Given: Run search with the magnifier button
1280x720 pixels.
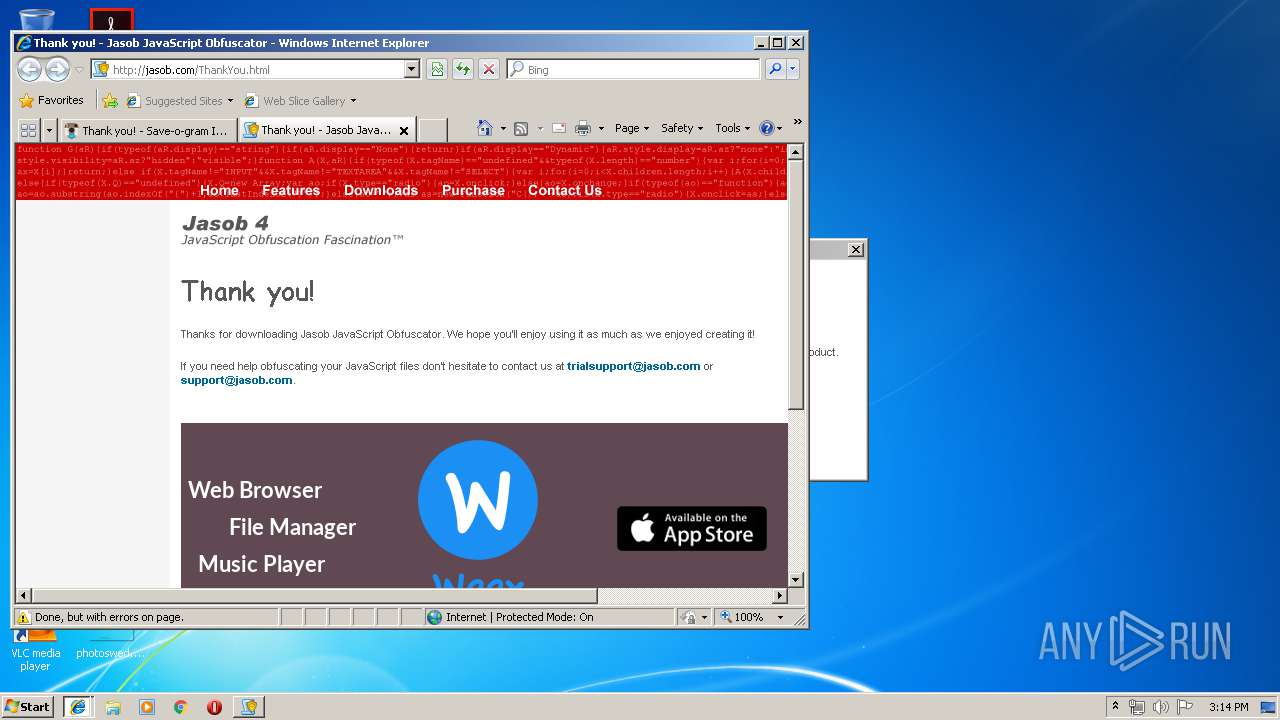Looking at the screenshot, I should pyautogui.click(x=774, y=69).
